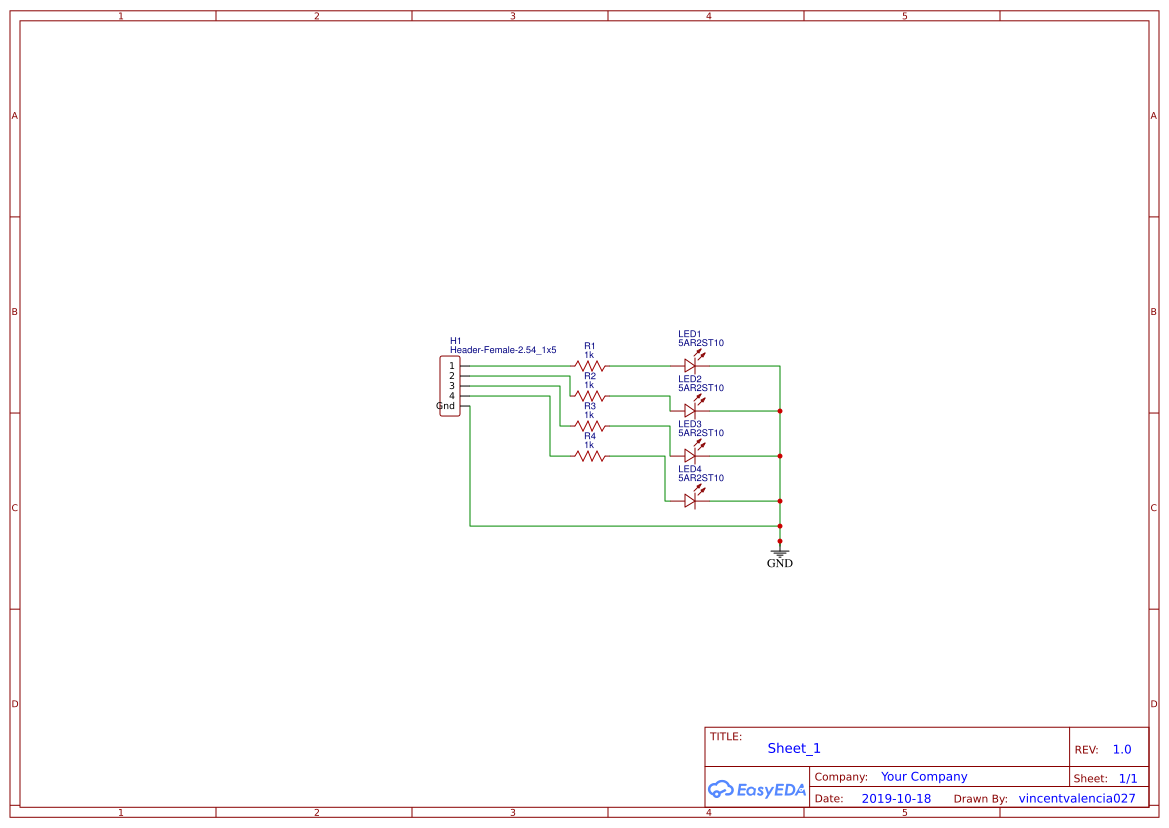The image size is (1169, 828).
Task: Click the 1k value under R1
Action: [x=589, y=355]
